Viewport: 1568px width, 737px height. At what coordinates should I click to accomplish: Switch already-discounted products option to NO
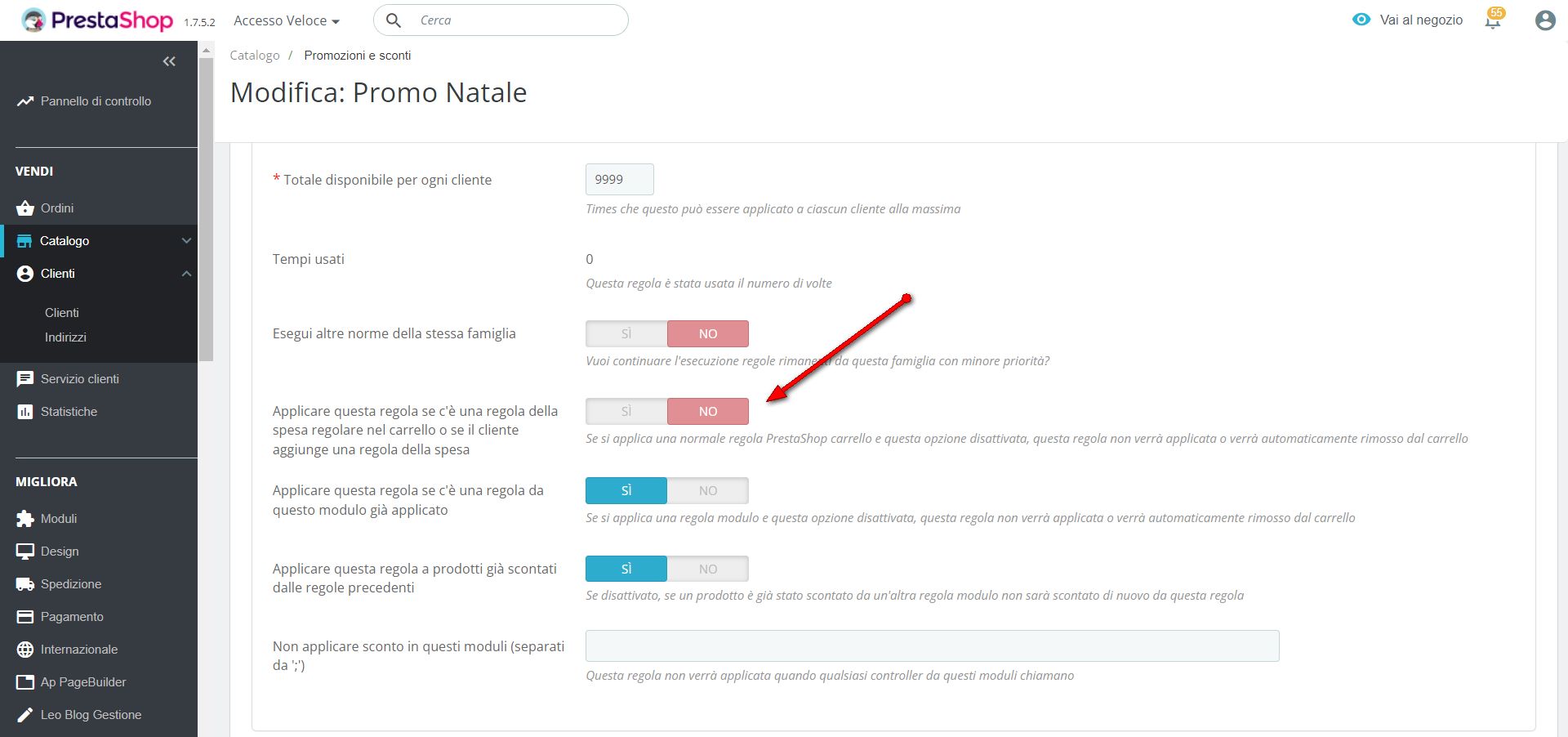click(x=707, y=569)
